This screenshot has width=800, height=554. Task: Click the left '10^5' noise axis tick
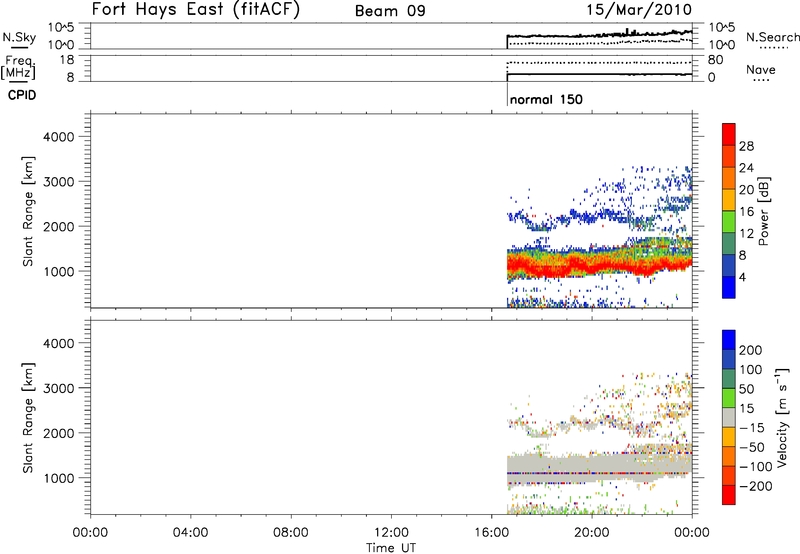pos(61,27)
